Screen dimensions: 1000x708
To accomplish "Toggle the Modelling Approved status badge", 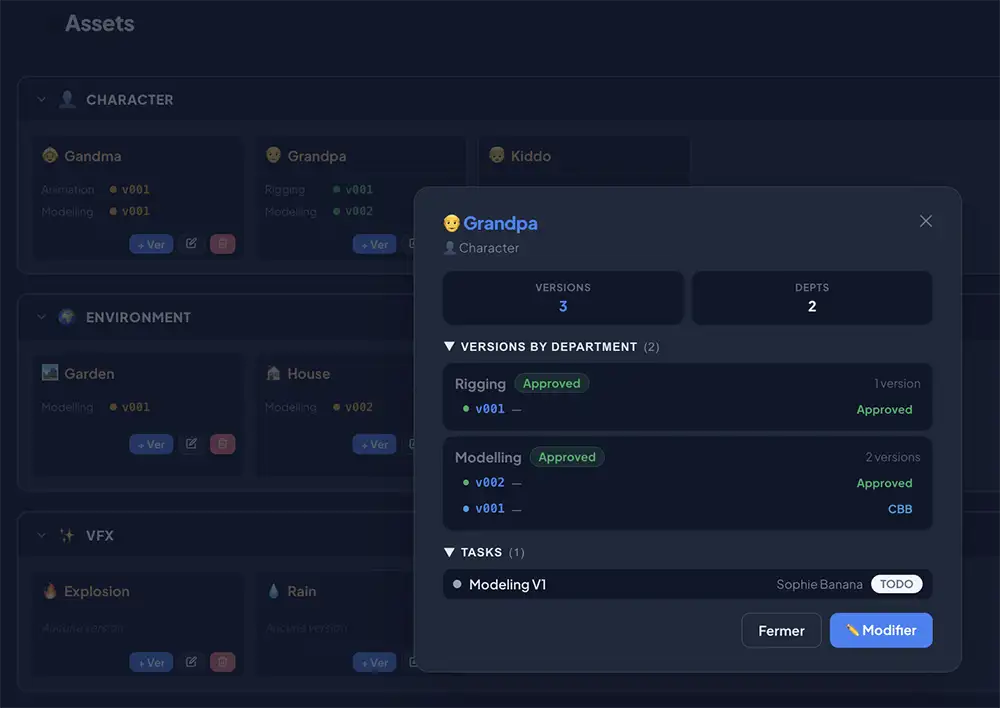I will [x=566, y=457].
